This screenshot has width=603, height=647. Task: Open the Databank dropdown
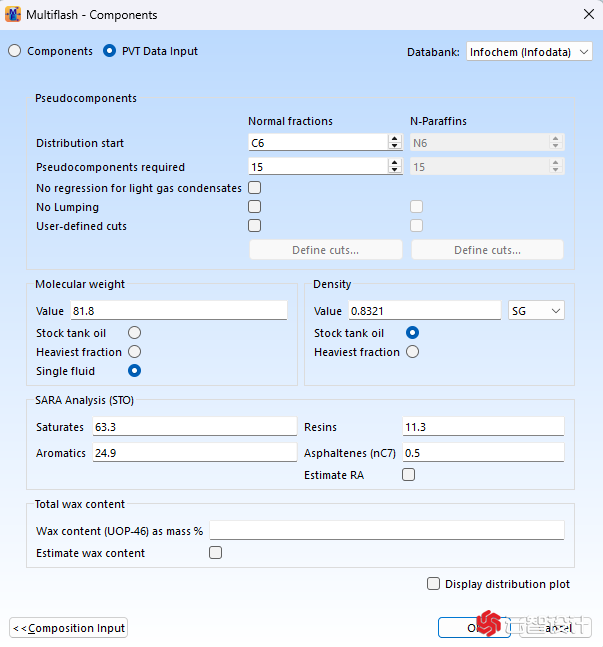tap(529, 52)
